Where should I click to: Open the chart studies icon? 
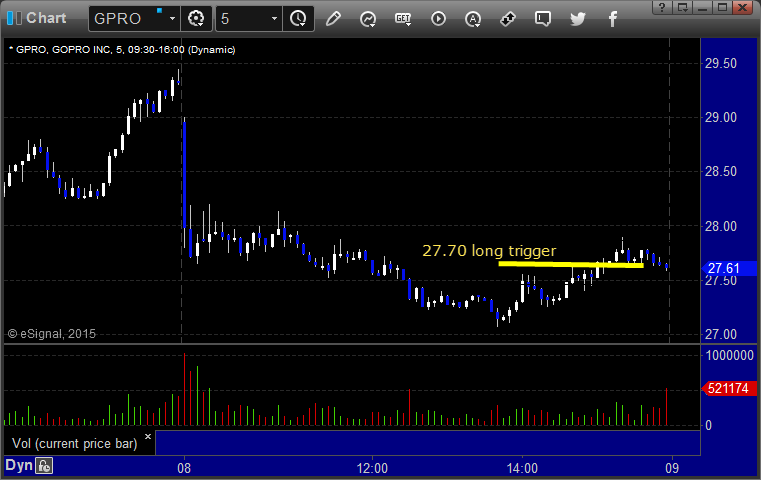coord(368,19)
